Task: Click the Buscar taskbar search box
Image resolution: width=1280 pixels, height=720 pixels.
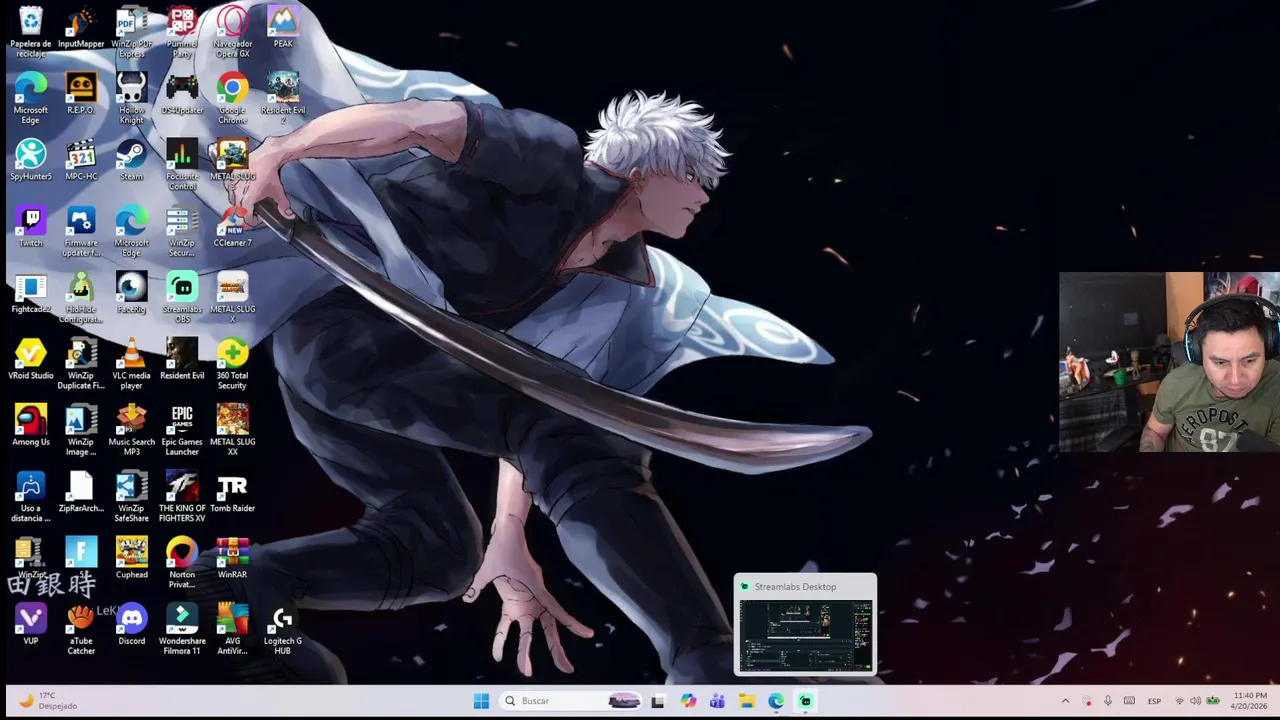Action: tap(571, 701)
